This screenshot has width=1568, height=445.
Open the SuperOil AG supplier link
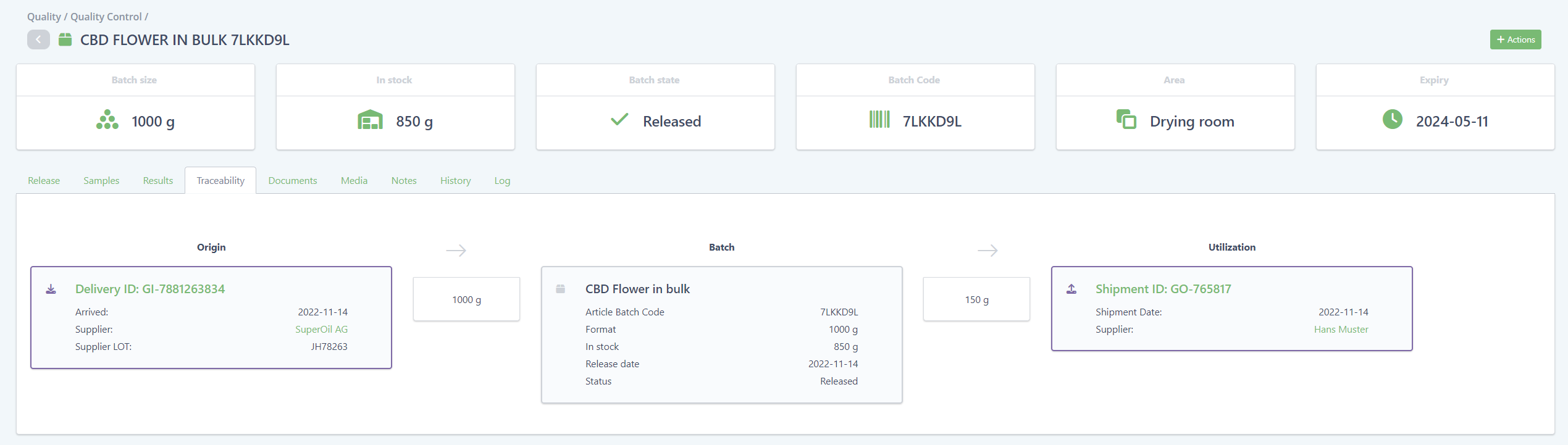tap(321, 330)
